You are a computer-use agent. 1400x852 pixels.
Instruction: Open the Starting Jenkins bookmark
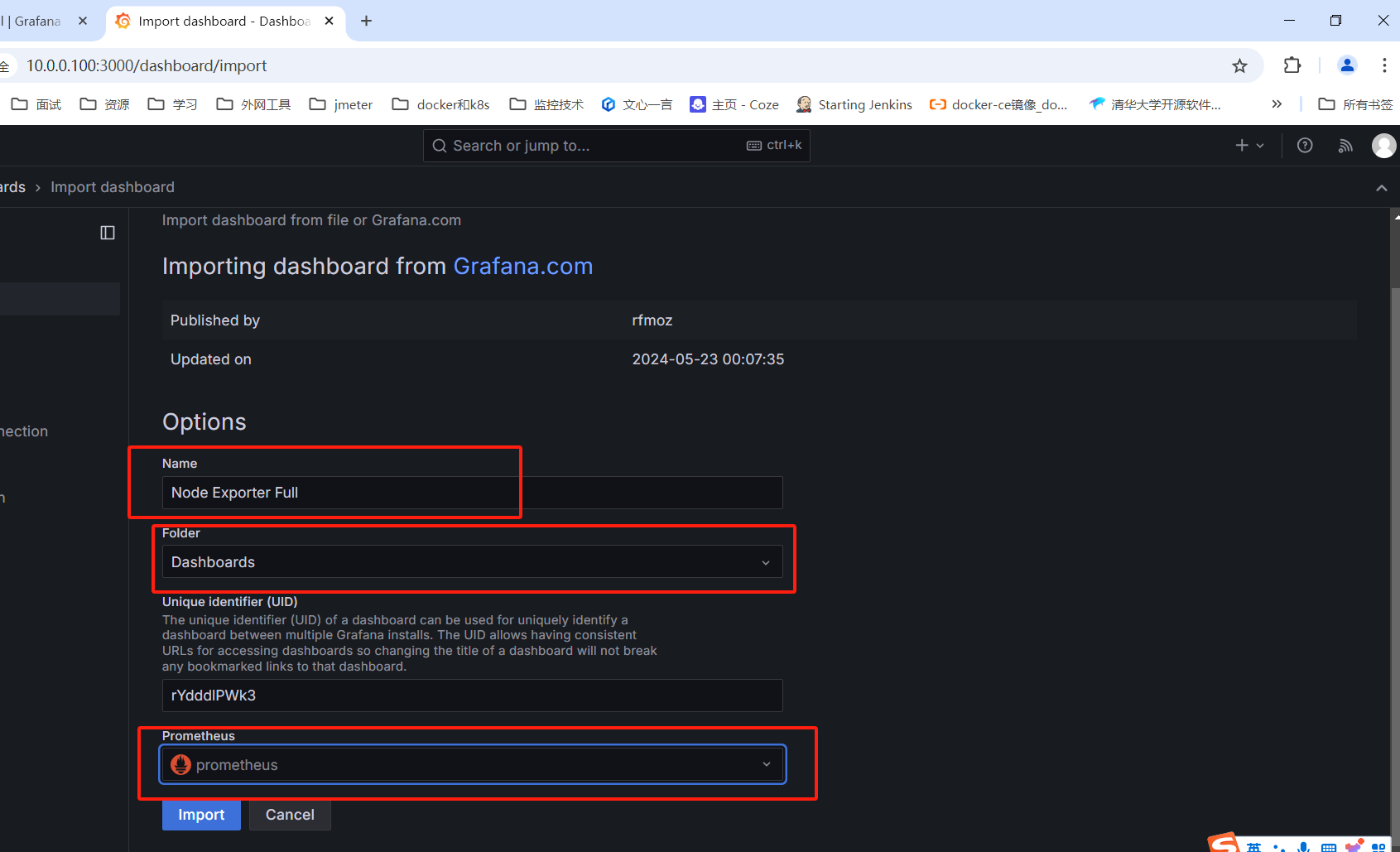click(x=854, y=104)
